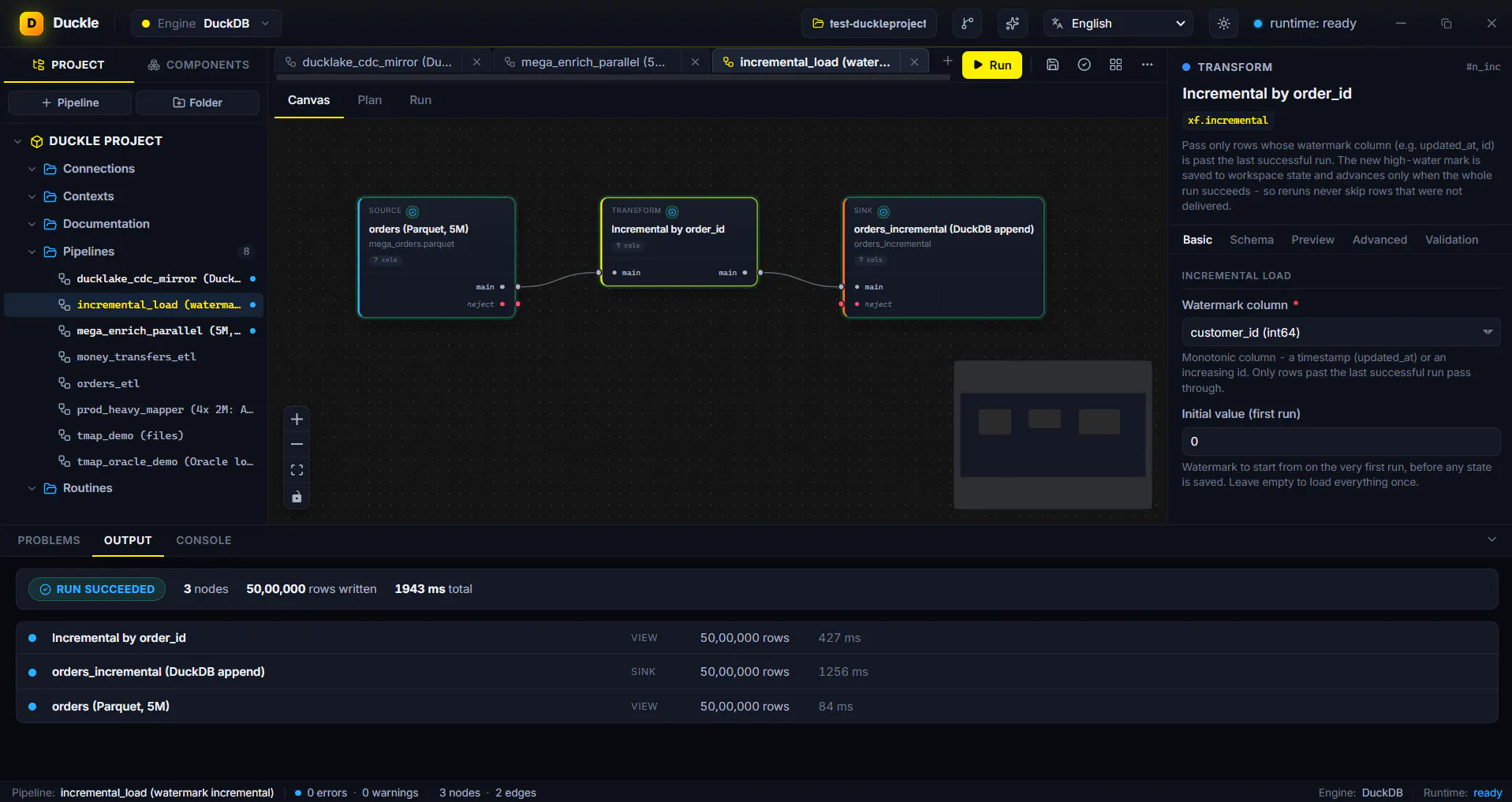Toggle the canvas lock icon
The width and height of the screenshot is (1512, 802).
[297, 497]
